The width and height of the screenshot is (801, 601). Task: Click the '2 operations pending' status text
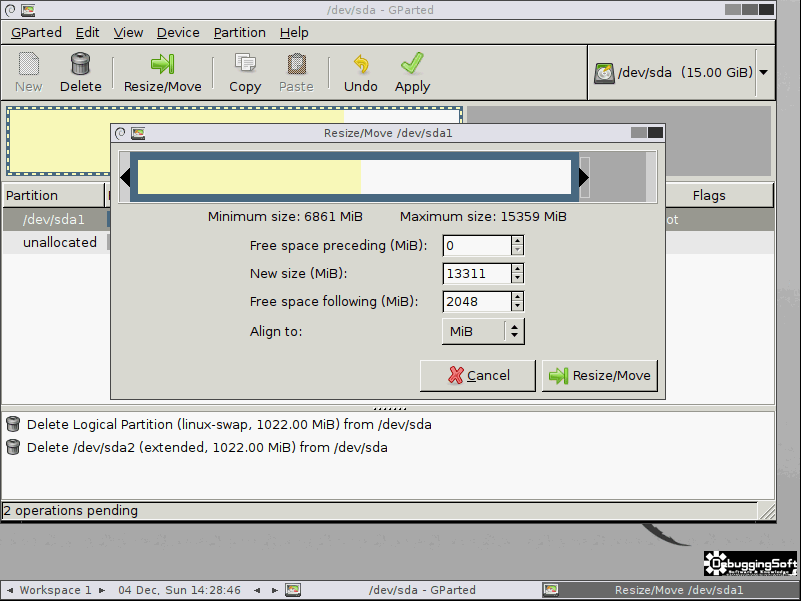(x=70, y=511)
